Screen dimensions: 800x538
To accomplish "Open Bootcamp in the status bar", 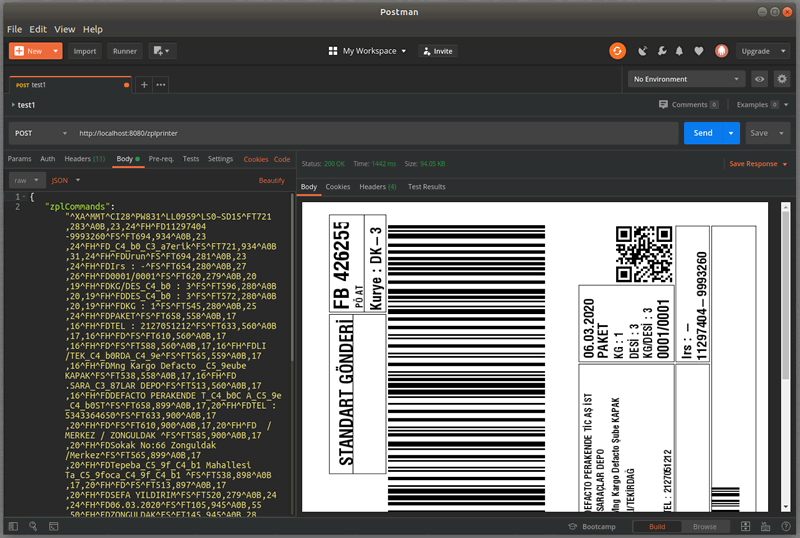I will pyautogui.click(x=592, y=526).
